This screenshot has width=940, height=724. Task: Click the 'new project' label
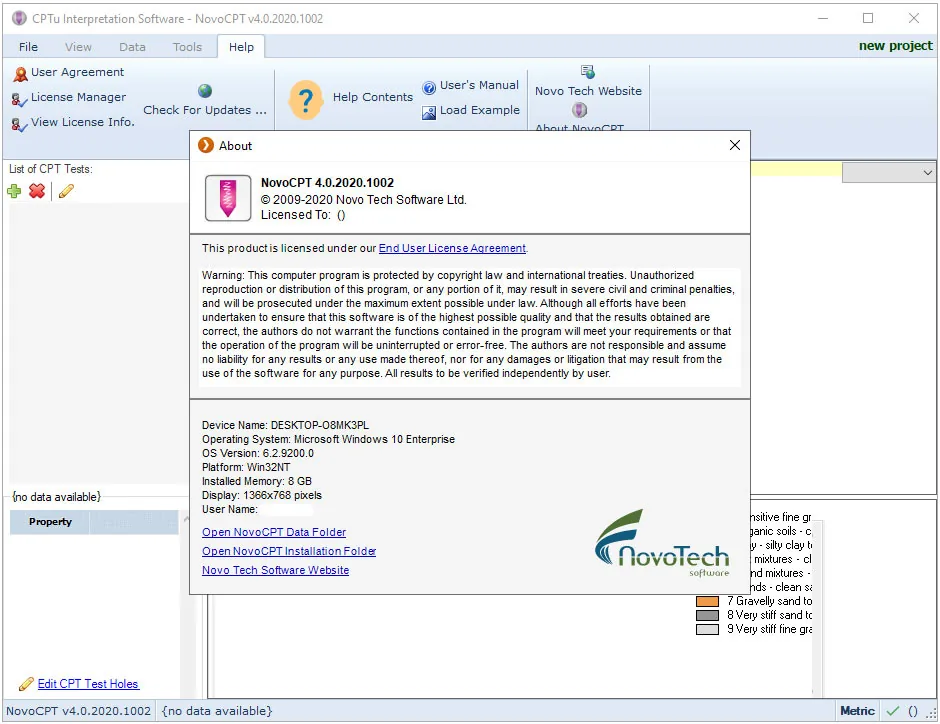896,46
